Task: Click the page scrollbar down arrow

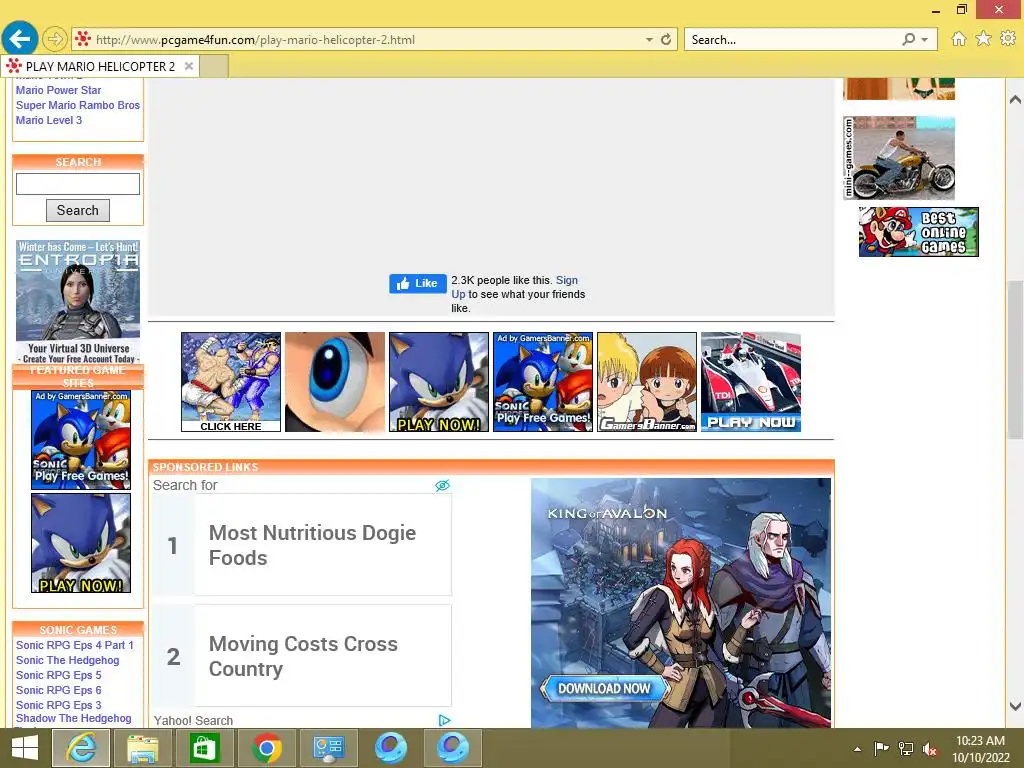Action: tap(1015, 706)
